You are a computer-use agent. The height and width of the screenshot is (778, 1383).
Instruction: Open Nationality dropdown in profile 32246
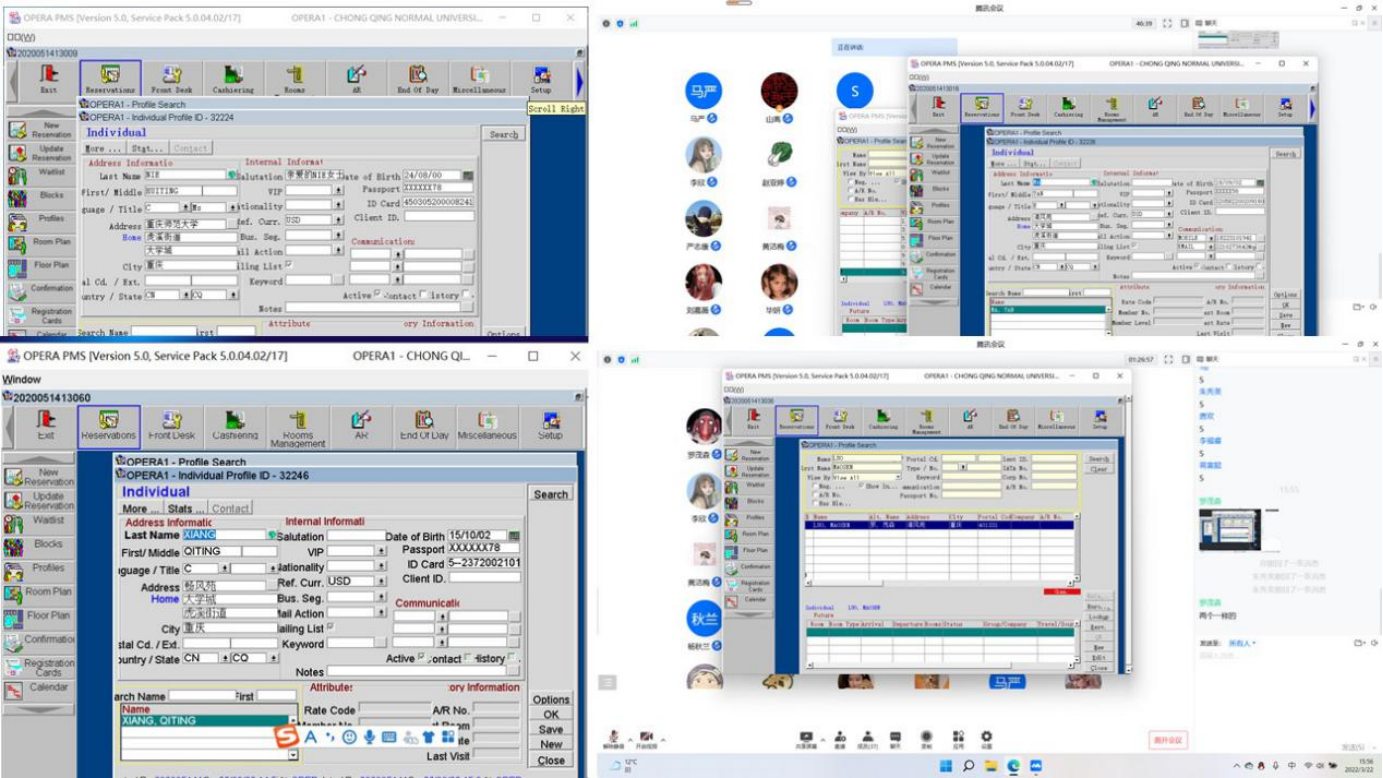tap(380, 566)
